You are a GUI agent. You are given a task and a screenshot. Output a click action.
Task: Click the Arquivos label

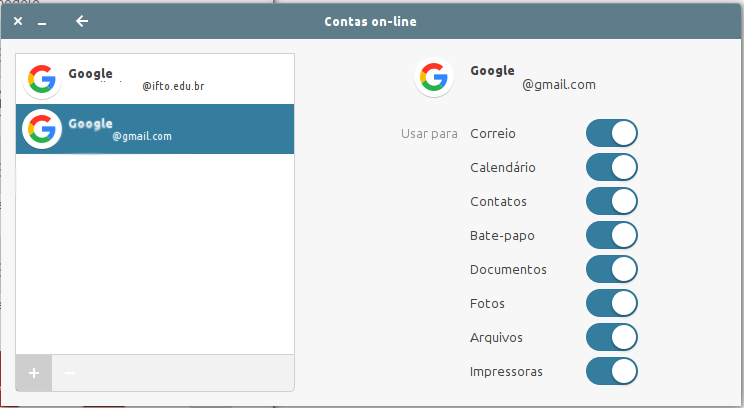tap(496, 338)
